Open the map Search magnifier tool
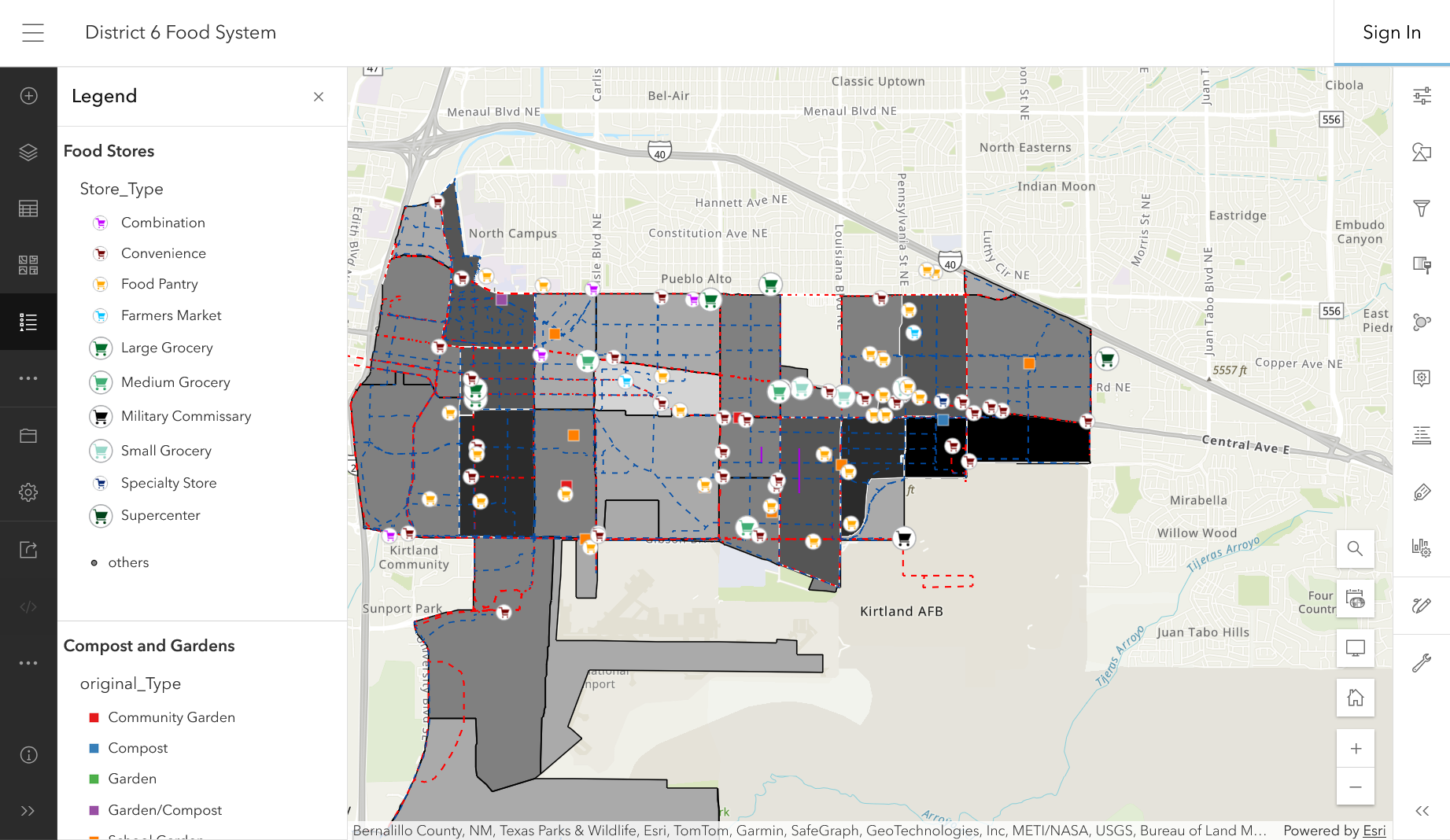1450x840 pixels. pos(1355,549)
